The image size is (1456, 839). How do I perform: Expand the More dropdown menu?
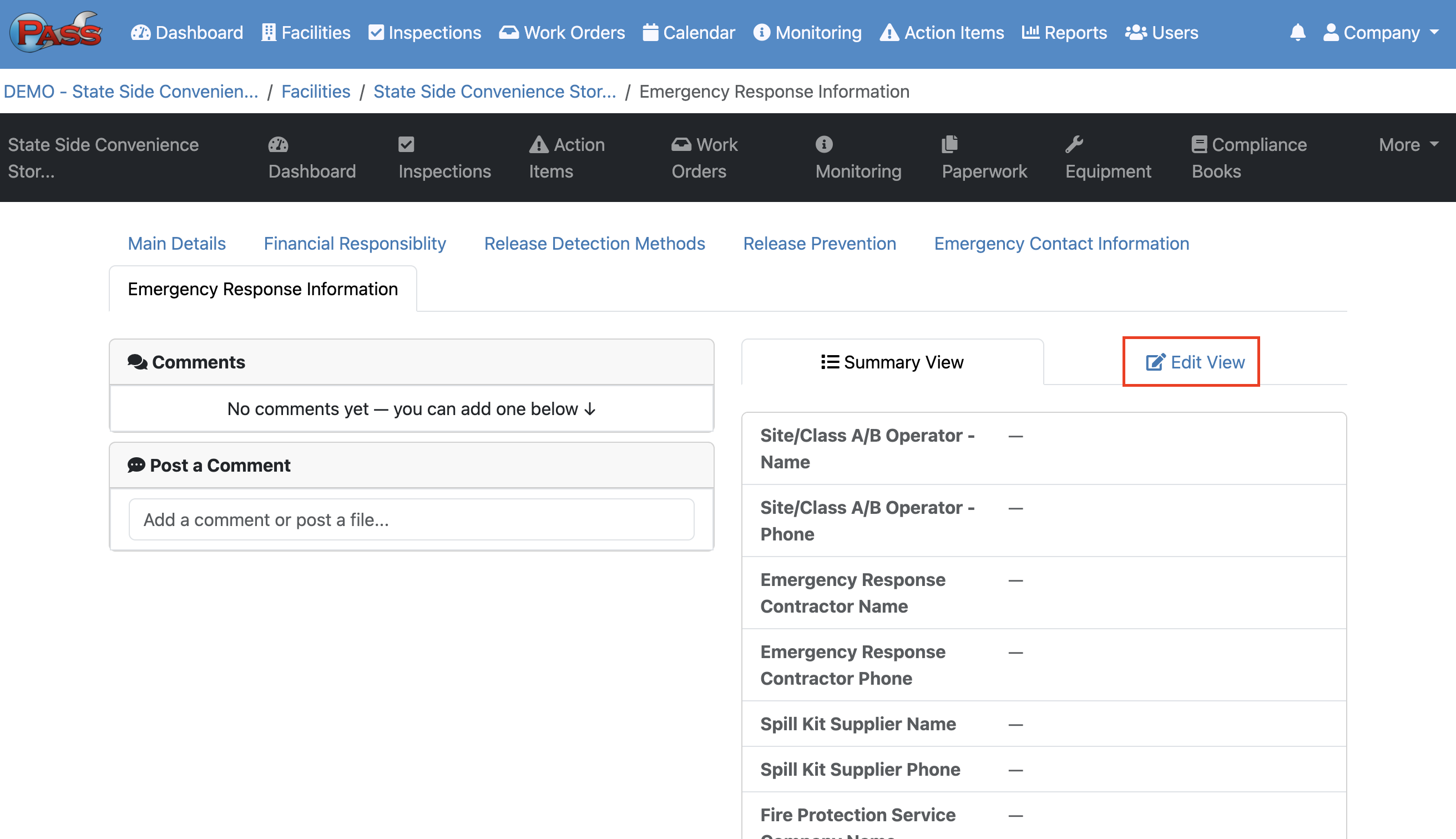pos(1408,145)
